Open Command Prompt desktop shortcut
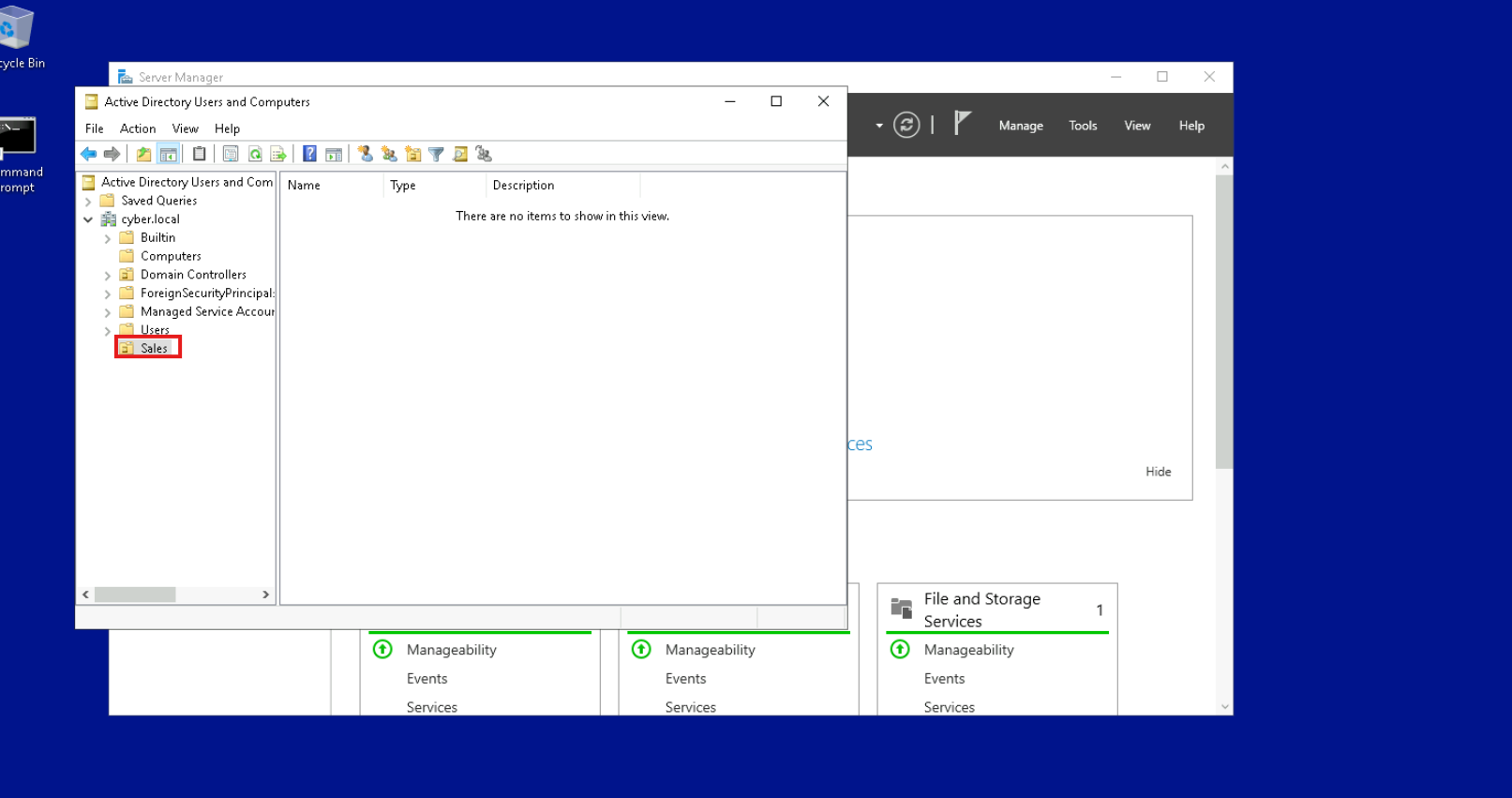 pyautogui.click(x=17, y=136)
